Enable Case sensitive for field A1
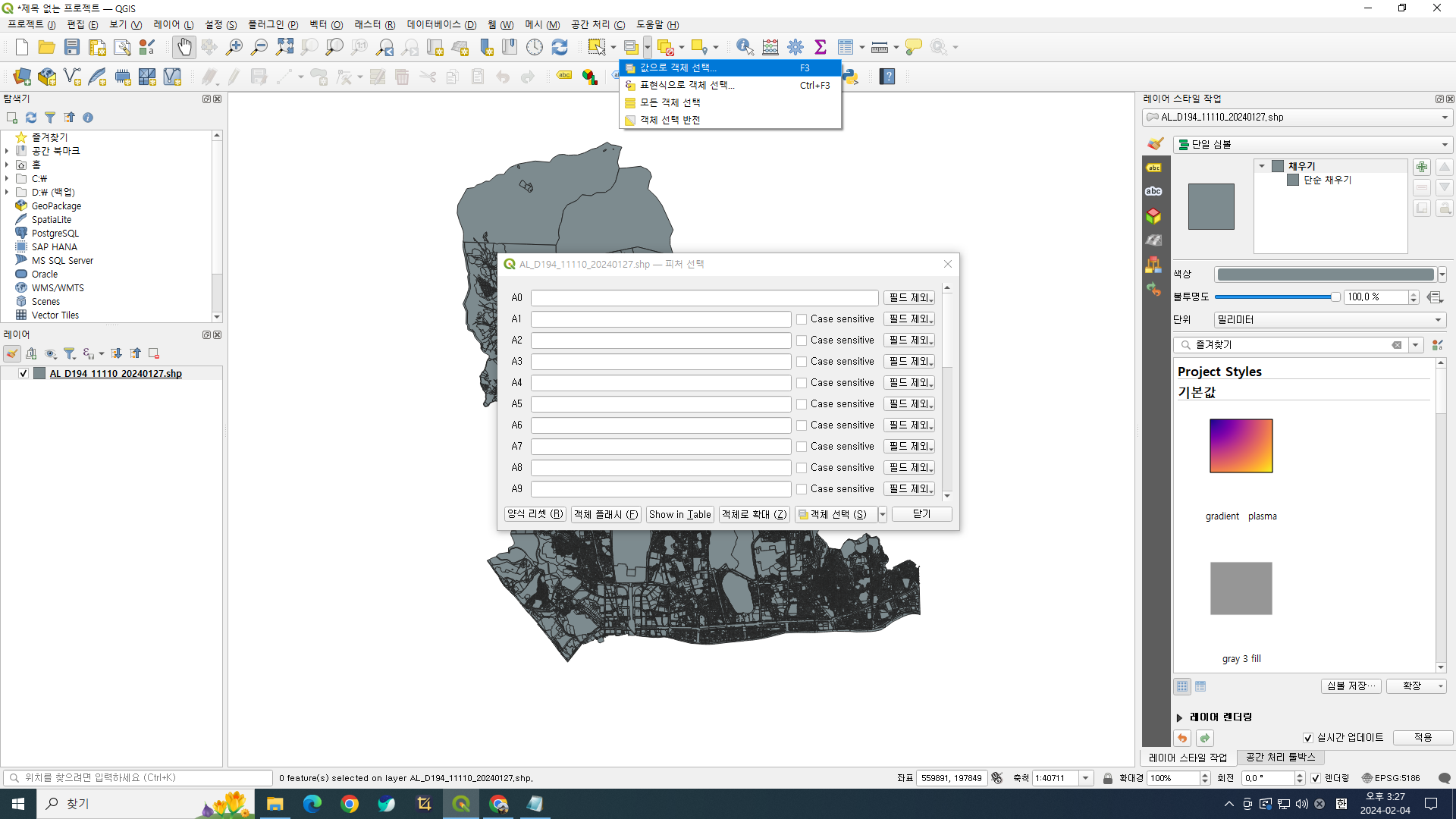The width and height of the screenshot is (1456, 819). click(x=802, y=319)
